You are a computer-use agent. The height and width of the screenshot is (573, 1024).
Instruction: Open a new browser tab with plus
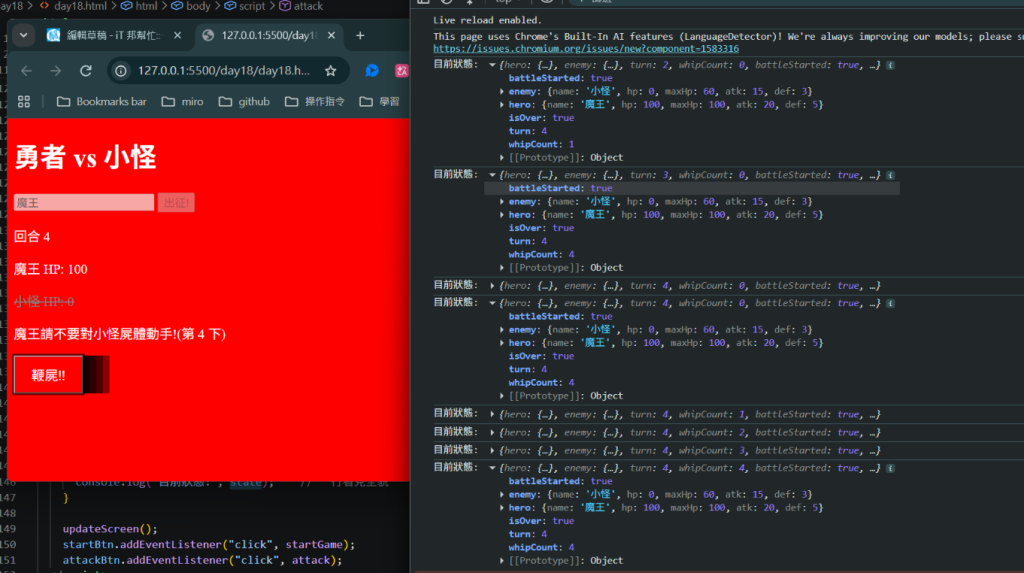click(x=360, y=35)
